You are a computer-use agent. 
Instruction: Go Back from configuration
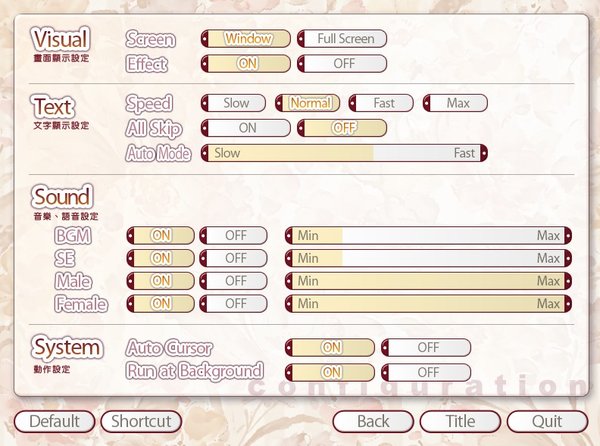(373, 422)
